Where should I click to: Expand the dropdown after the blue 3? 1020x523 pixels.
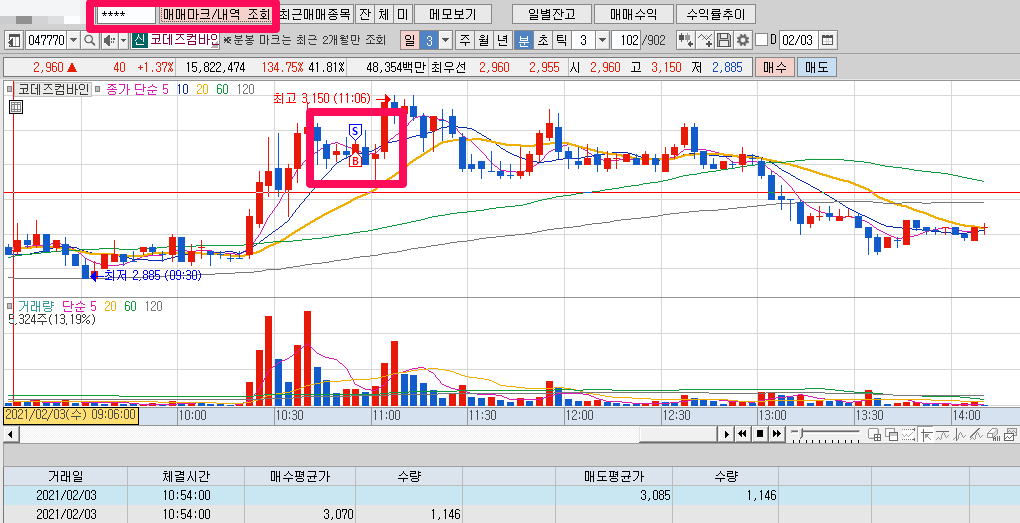446,40
